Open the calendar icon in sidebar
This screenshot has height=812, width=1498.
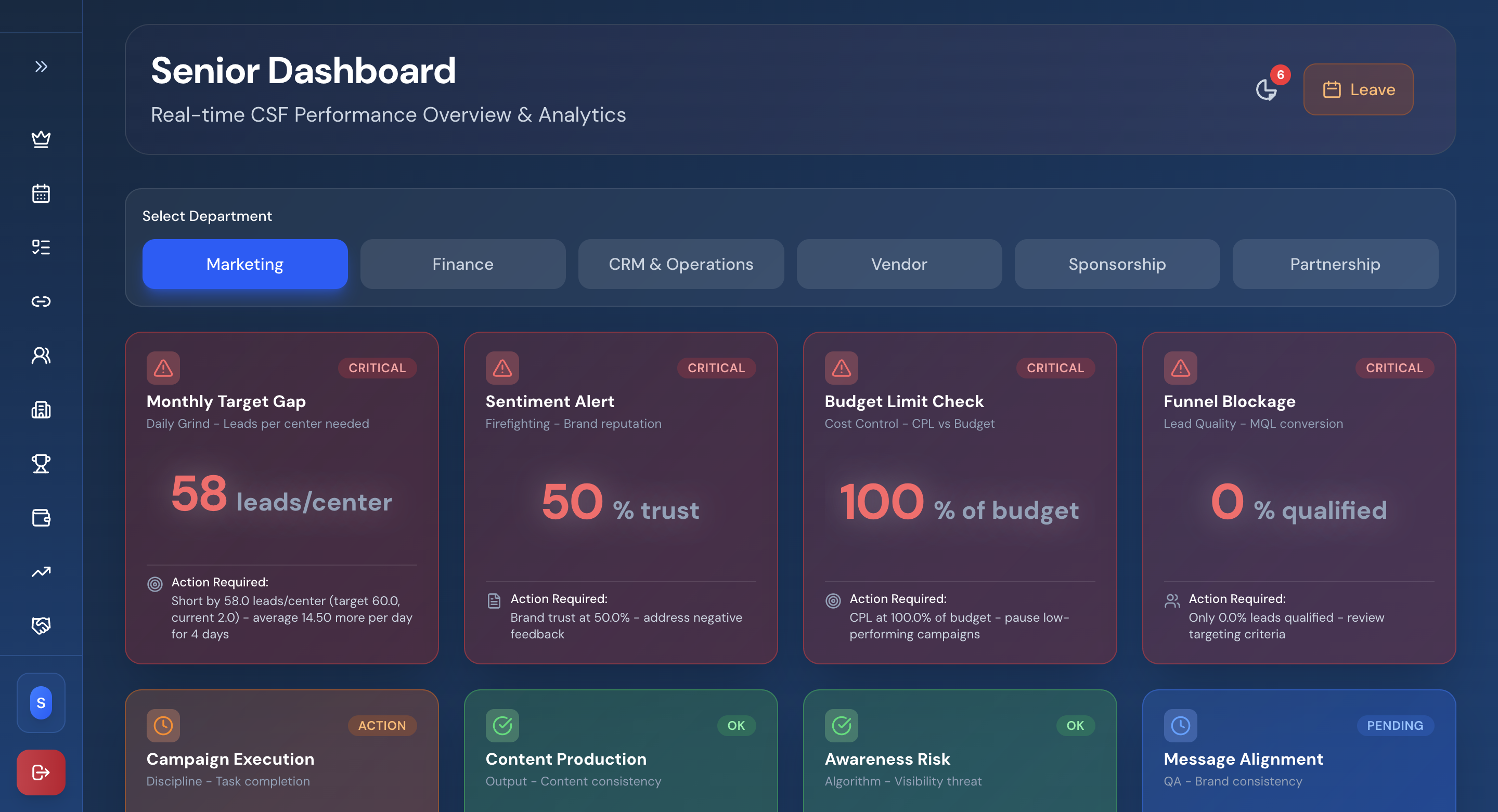click(x=41, y=193)
